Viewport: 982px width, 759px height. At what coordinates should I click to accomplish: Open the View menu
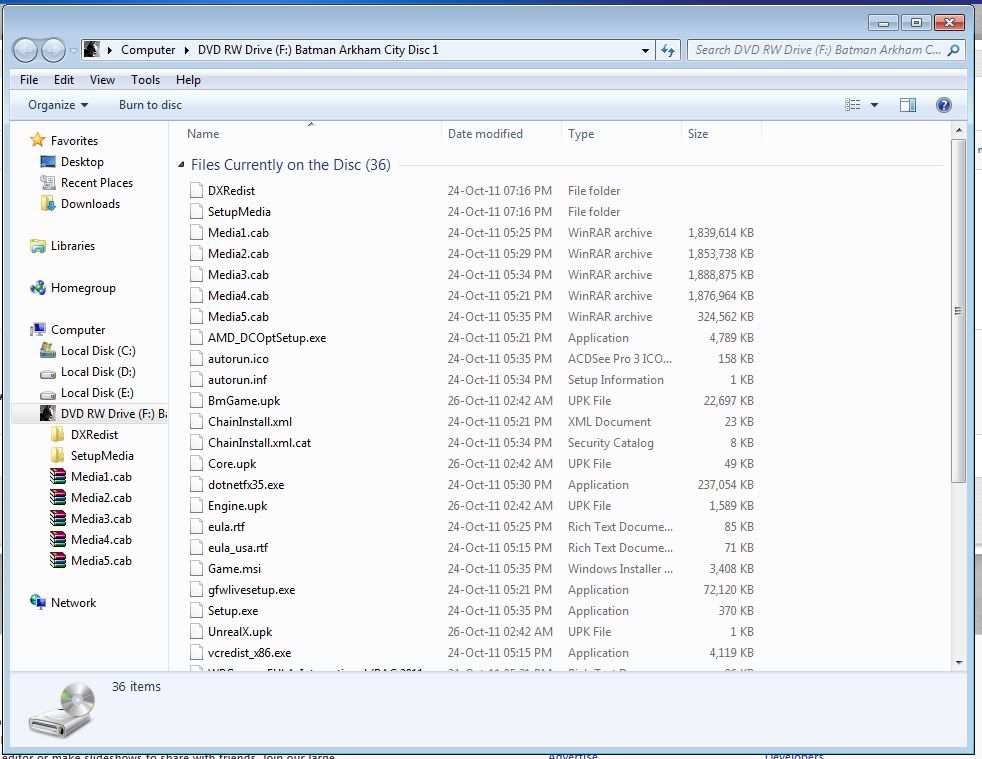(102, 80)
